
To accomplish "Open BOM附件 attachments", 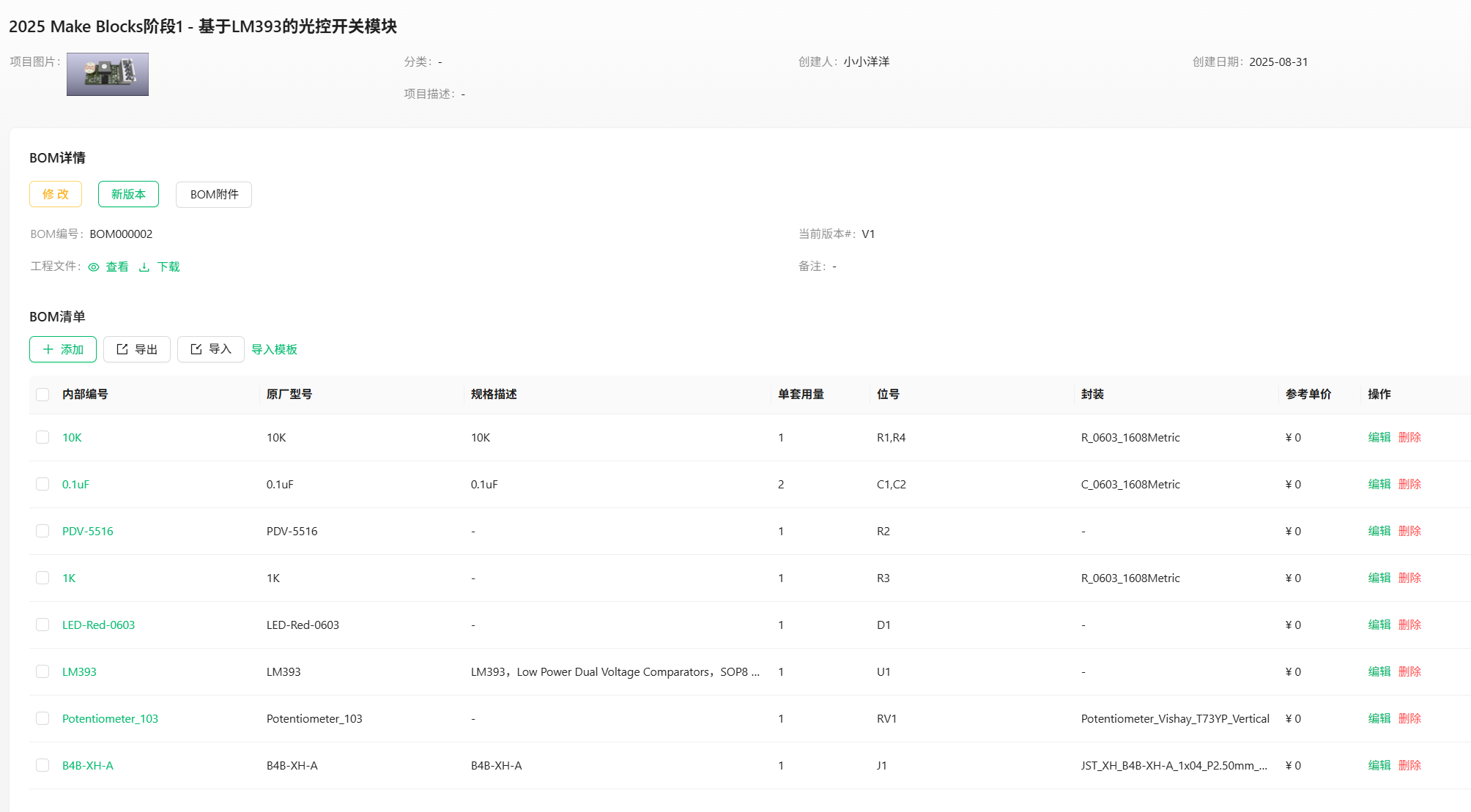I will [214, 195].
